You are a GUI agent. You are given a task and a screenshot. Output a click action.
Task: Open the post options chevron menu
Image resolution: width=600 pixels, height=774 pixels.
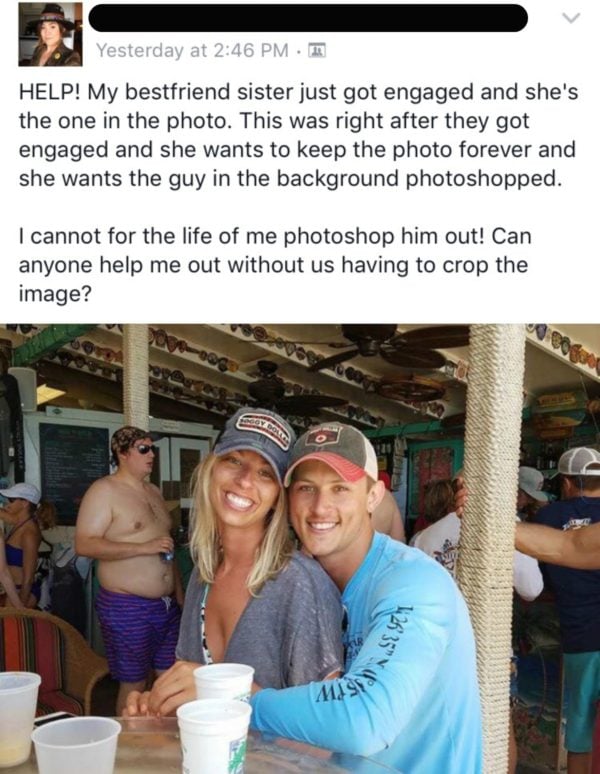click(x=571, y=19)
